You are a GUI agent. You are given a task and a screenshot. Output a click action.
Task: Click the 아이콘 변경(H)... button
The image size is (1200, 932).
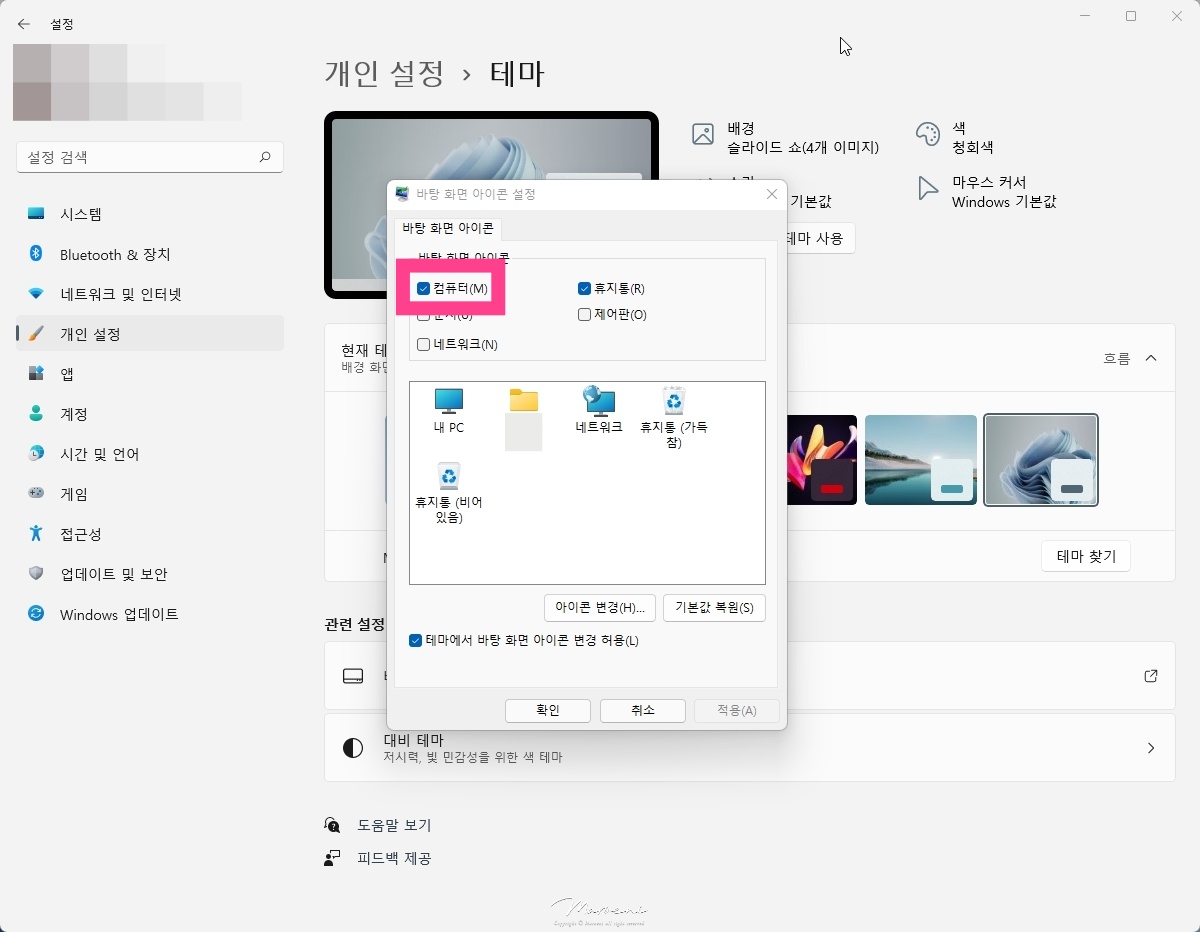tap(600, 608)
